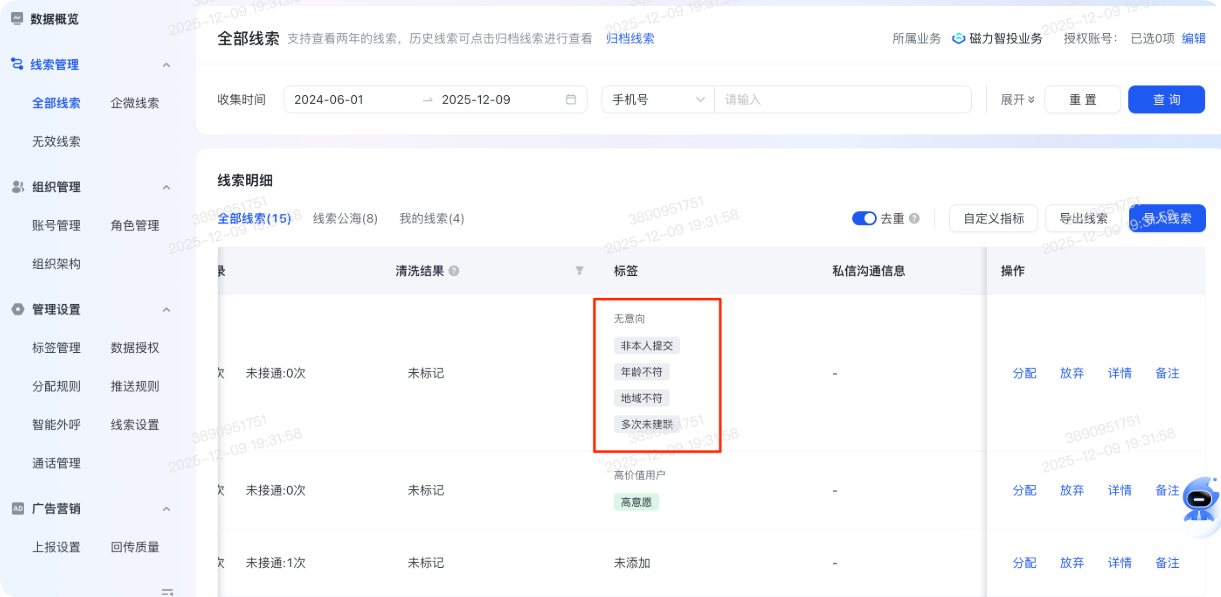Click the 线索管理 section icon
Image resolution: width=1221 pixels, height=597 pixels.
coord(17,64)
